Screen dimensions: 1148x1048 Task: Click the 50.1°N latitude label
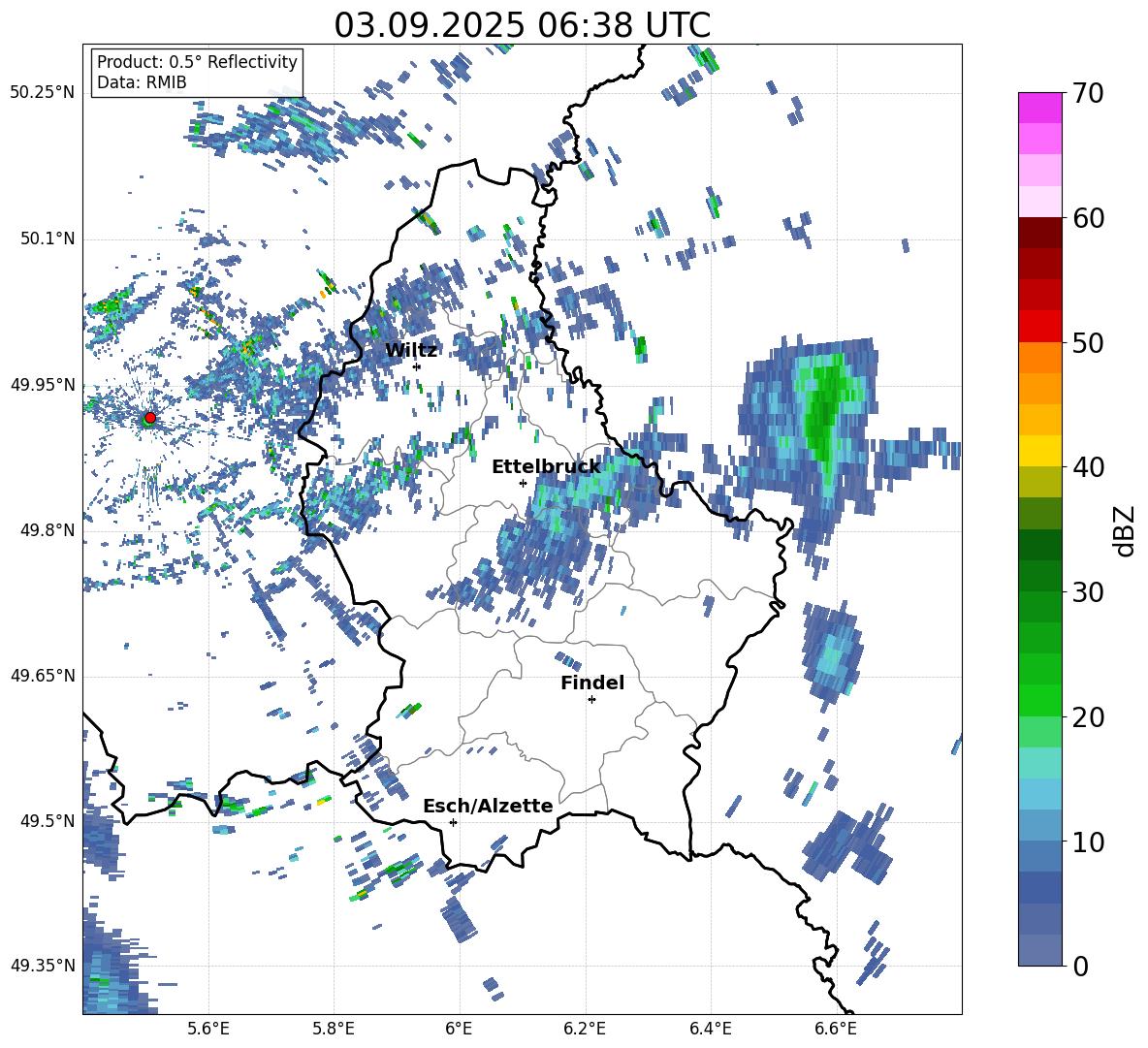click(47, 238)
